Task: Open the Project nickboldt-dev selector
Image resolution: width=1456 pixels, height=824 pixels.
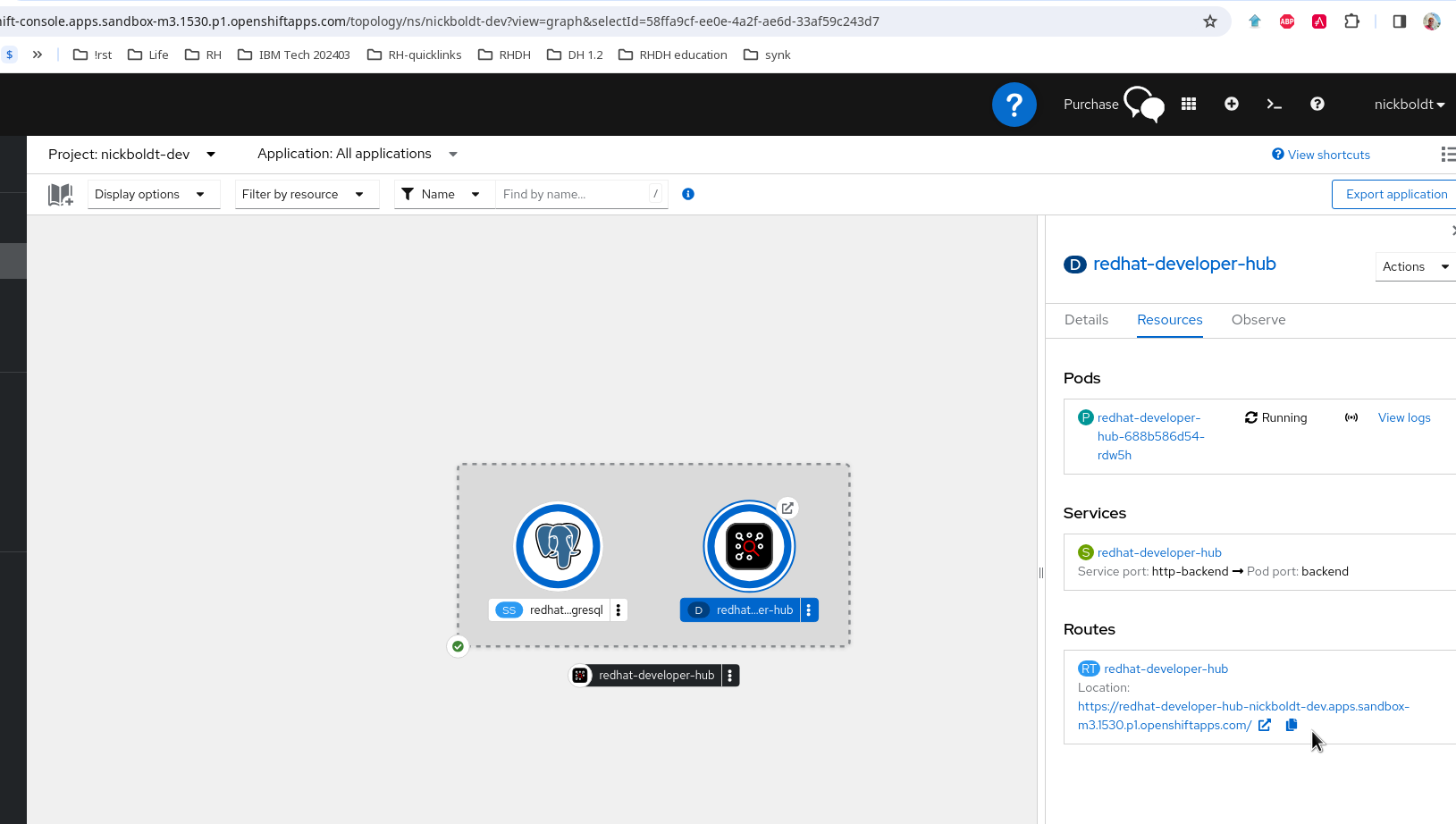Action: (x=131, y=155)
